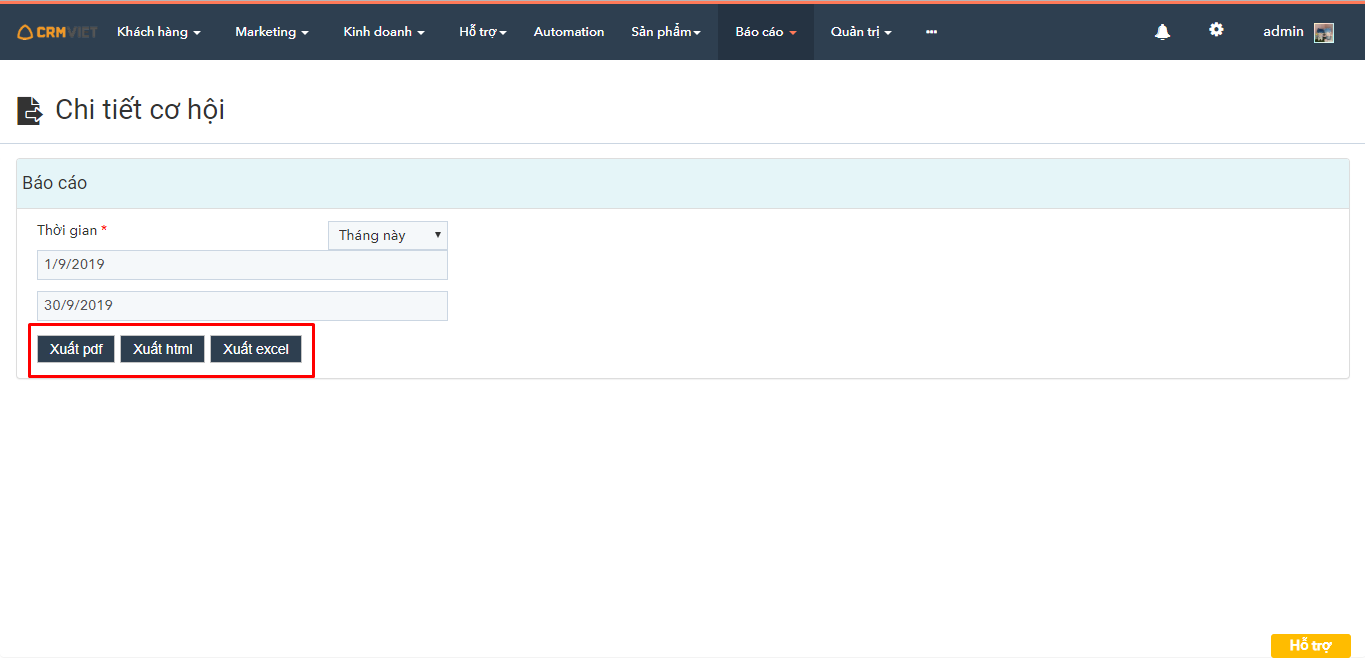Select the Tháng này time range dropdown
Viewport: 1365px width, 658px height.
pos(387,236)
